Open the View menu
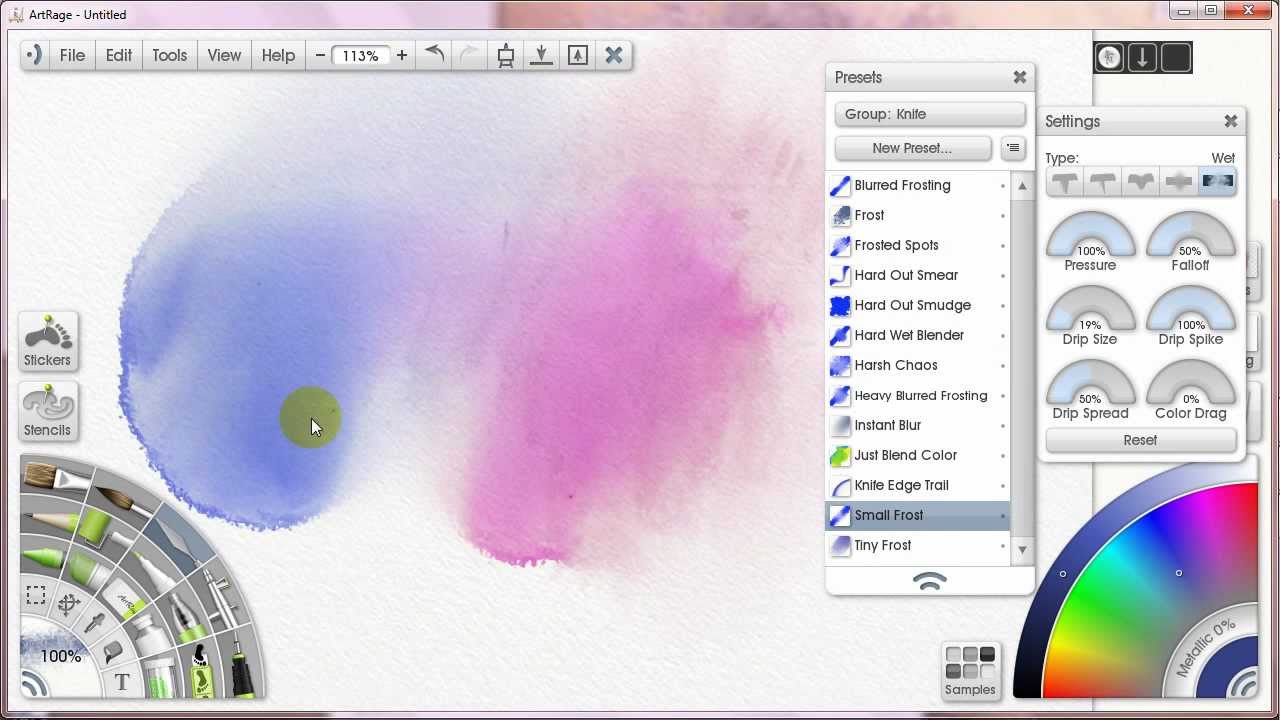Viewport: 1280px width, 720px height. pos(224,55)
